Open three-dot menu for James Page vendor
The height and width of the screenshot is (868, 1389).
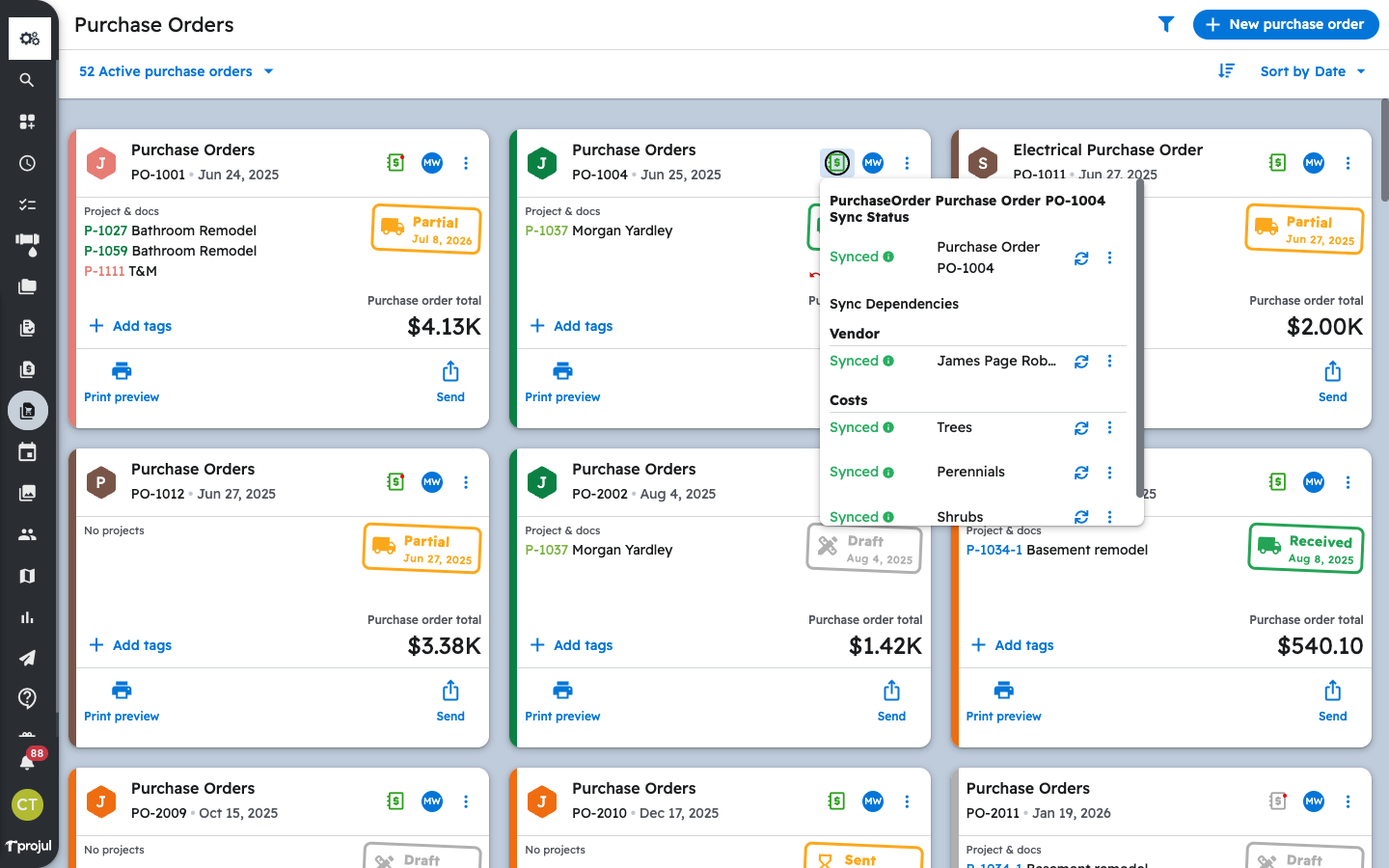1109,361
